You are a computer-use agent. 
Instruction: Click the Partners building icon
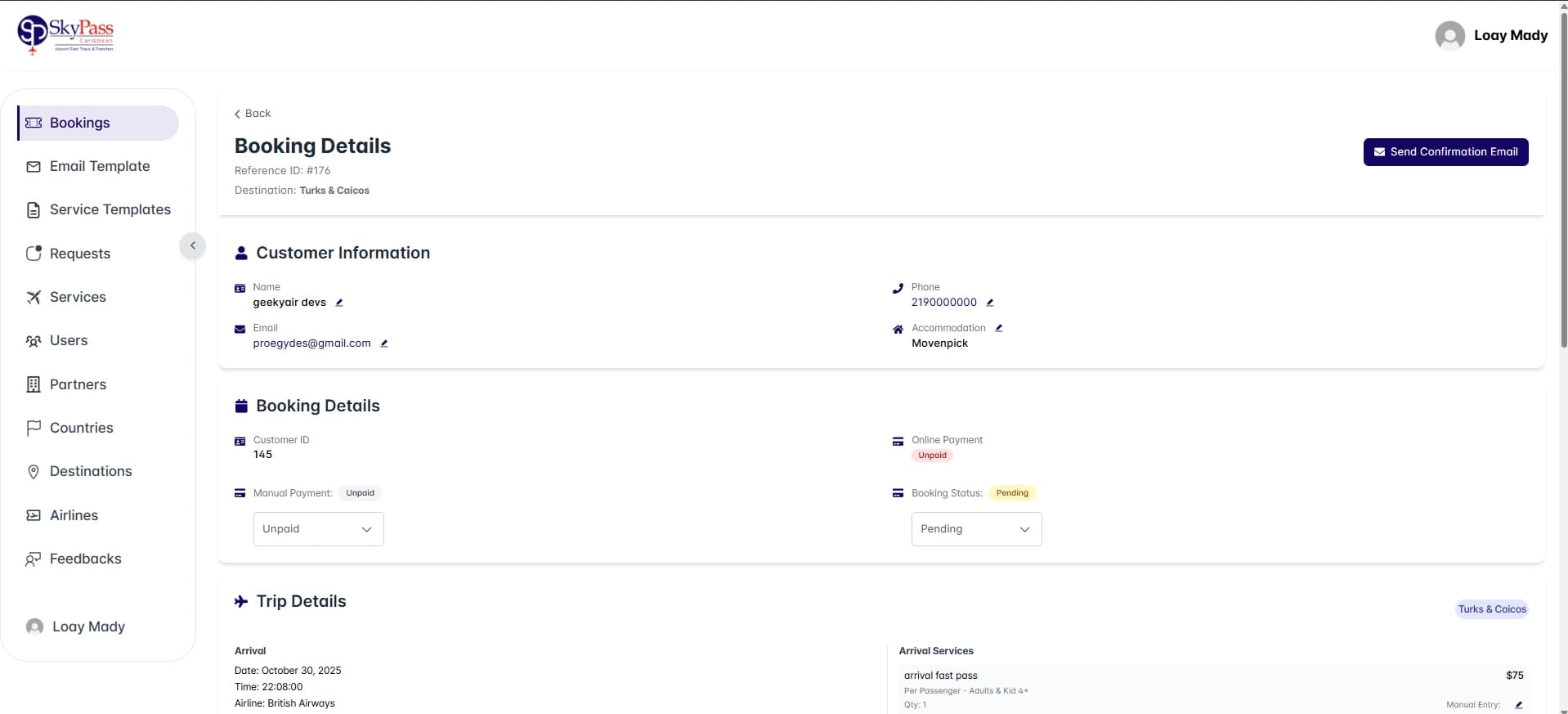coord(34,384)
